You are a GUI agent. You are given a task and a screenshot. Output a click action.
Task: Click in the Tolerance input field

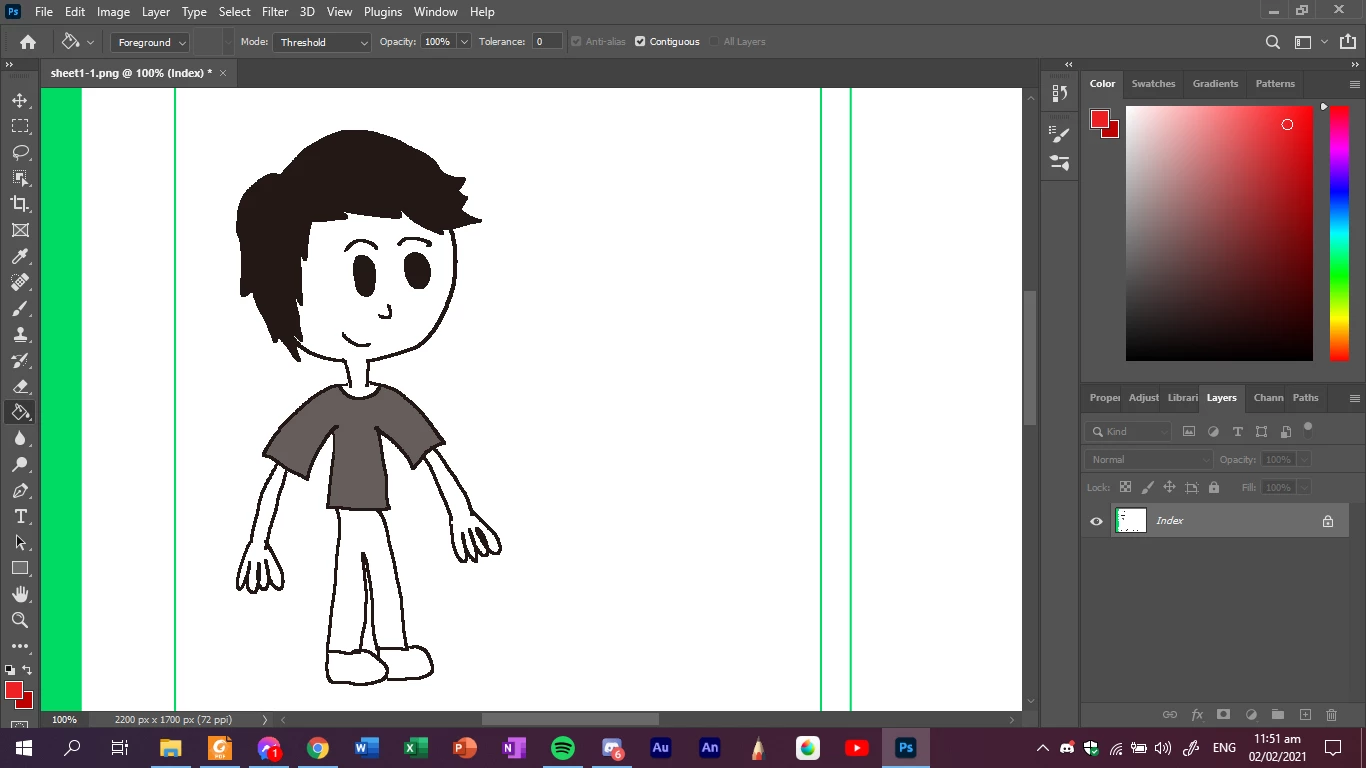click(x=546, y=42)
